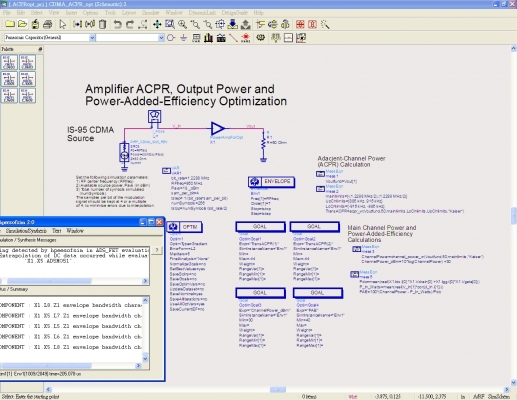Select the power amplifier triangle symbol
This screenshot has width=517, height=400.
pos(218,128)
